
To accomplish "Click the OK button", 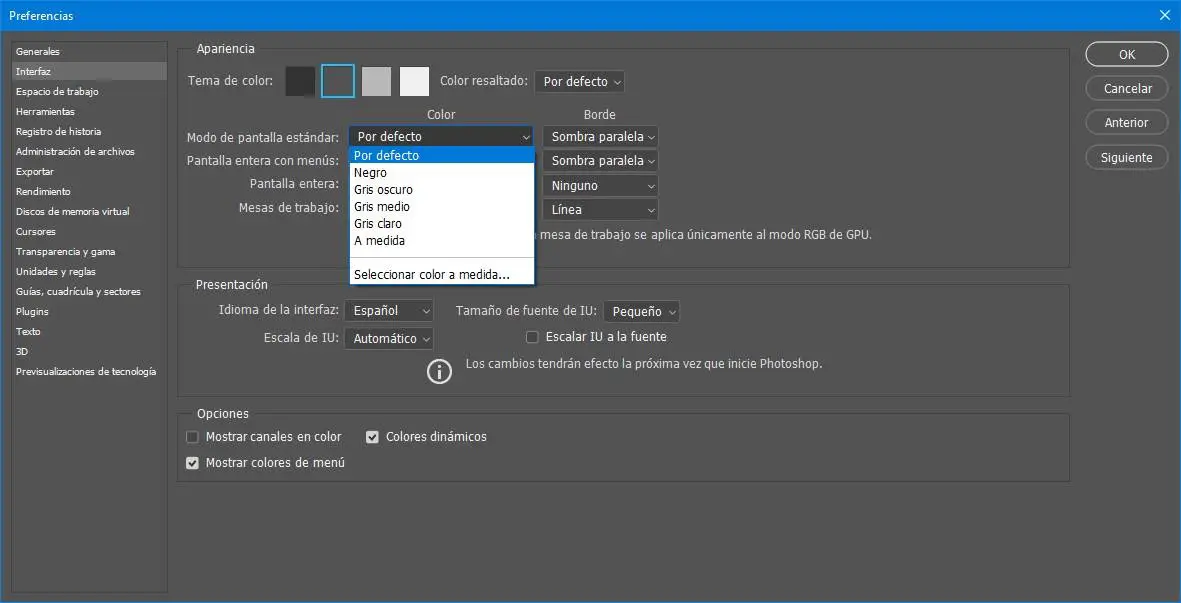I will (1127, 54).
